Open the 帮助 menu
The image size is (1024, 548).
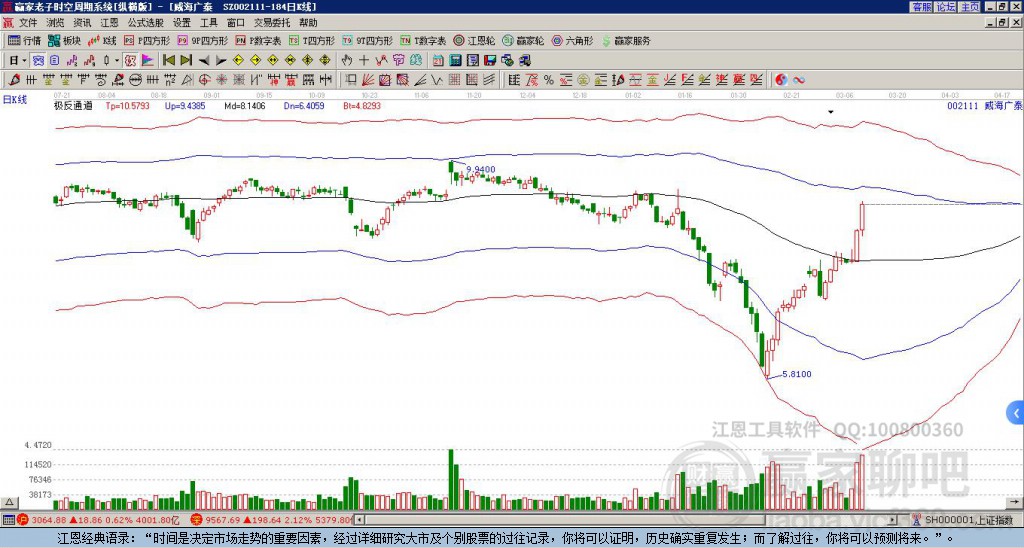point(308,23)
